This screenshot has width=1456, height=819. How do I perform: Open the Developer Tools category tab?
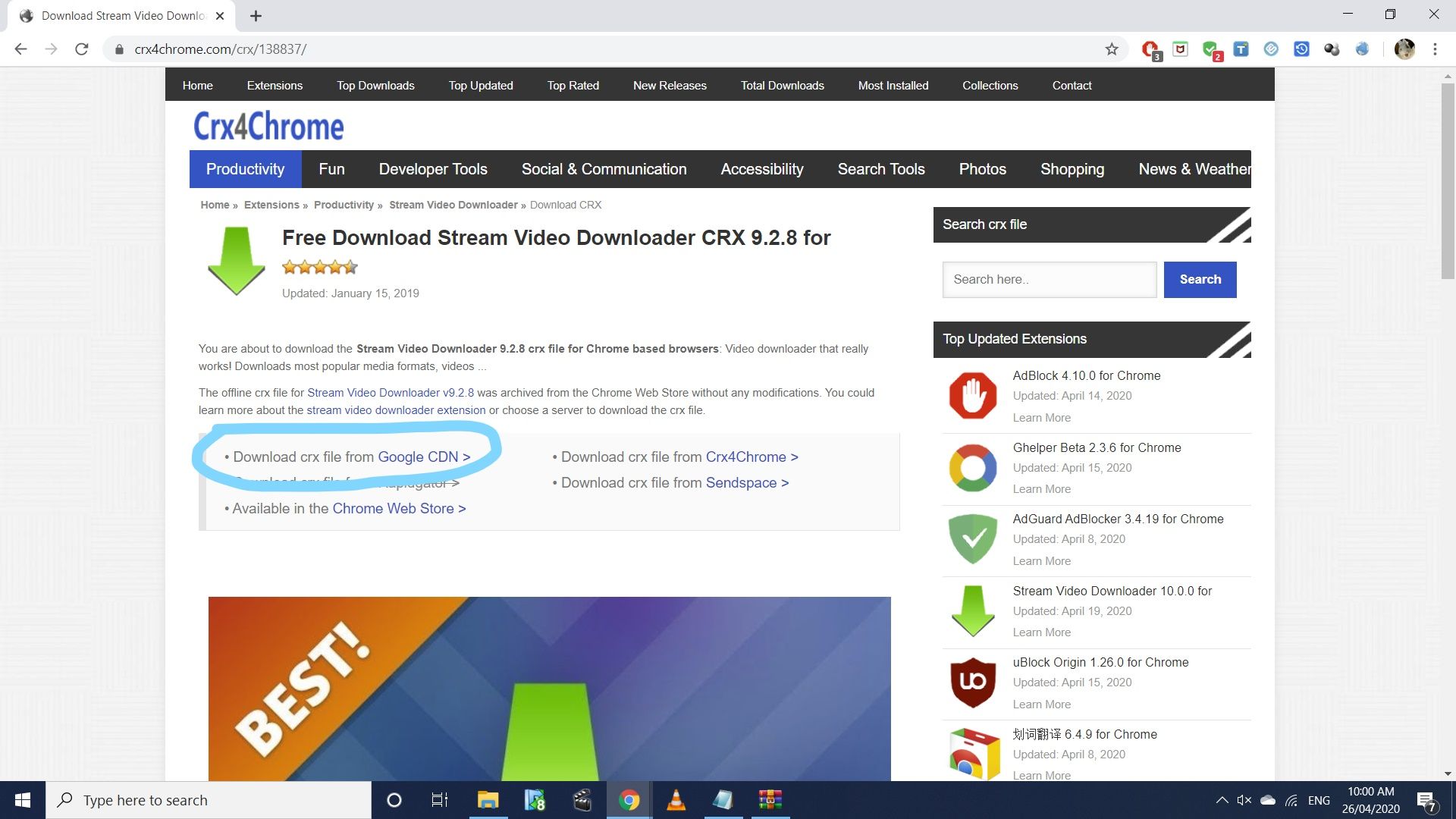(x=433, y=169)
